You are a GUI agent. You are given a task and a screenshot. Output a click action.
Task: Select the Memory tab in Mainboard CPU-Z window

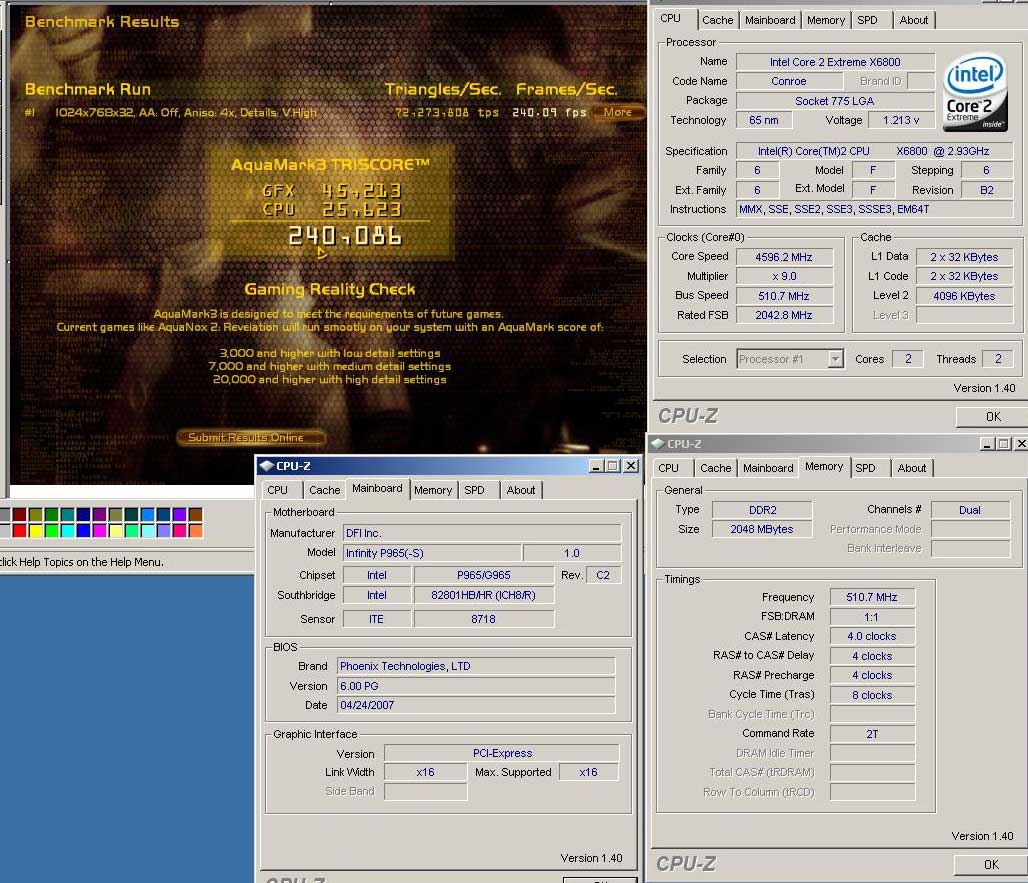[x=433, y=490]
